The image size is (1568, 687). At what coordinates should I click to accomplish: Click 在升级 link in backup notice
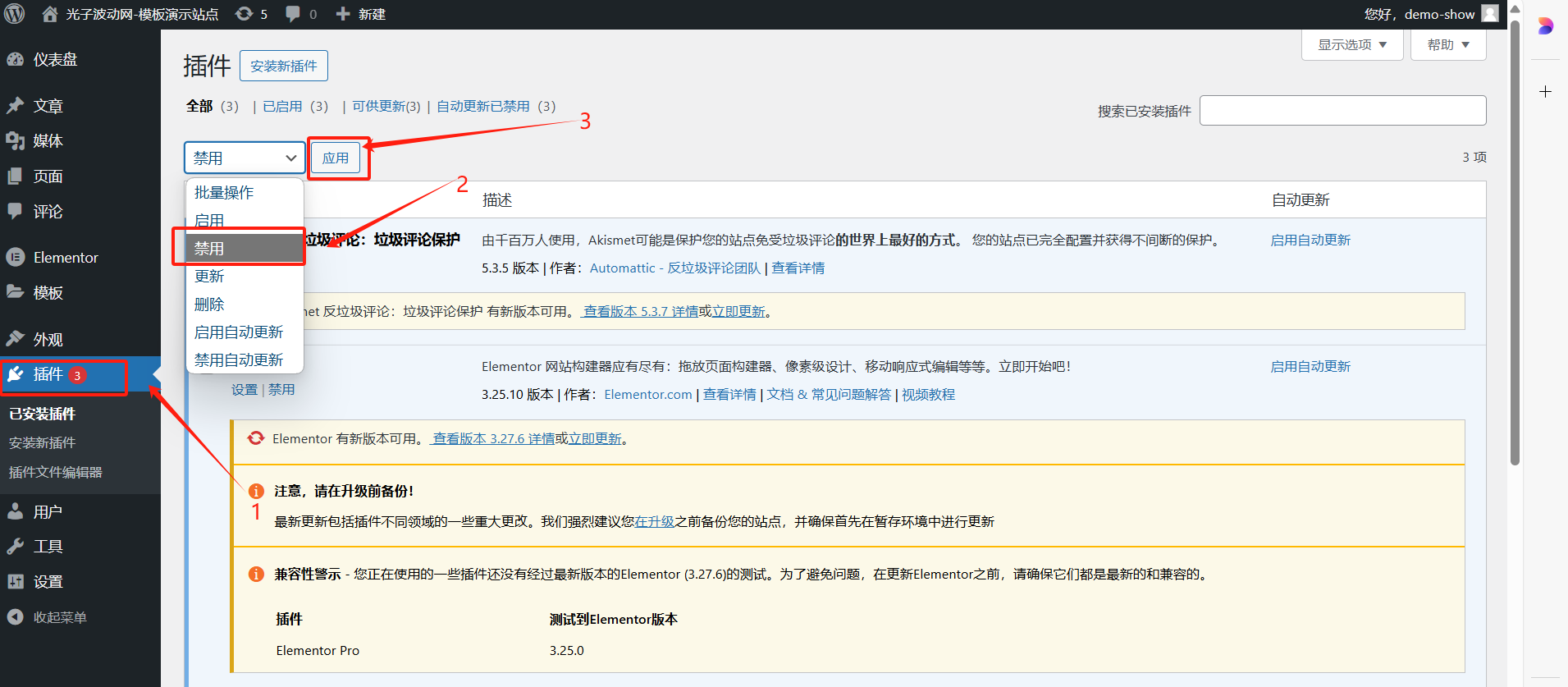coord(654,521)
